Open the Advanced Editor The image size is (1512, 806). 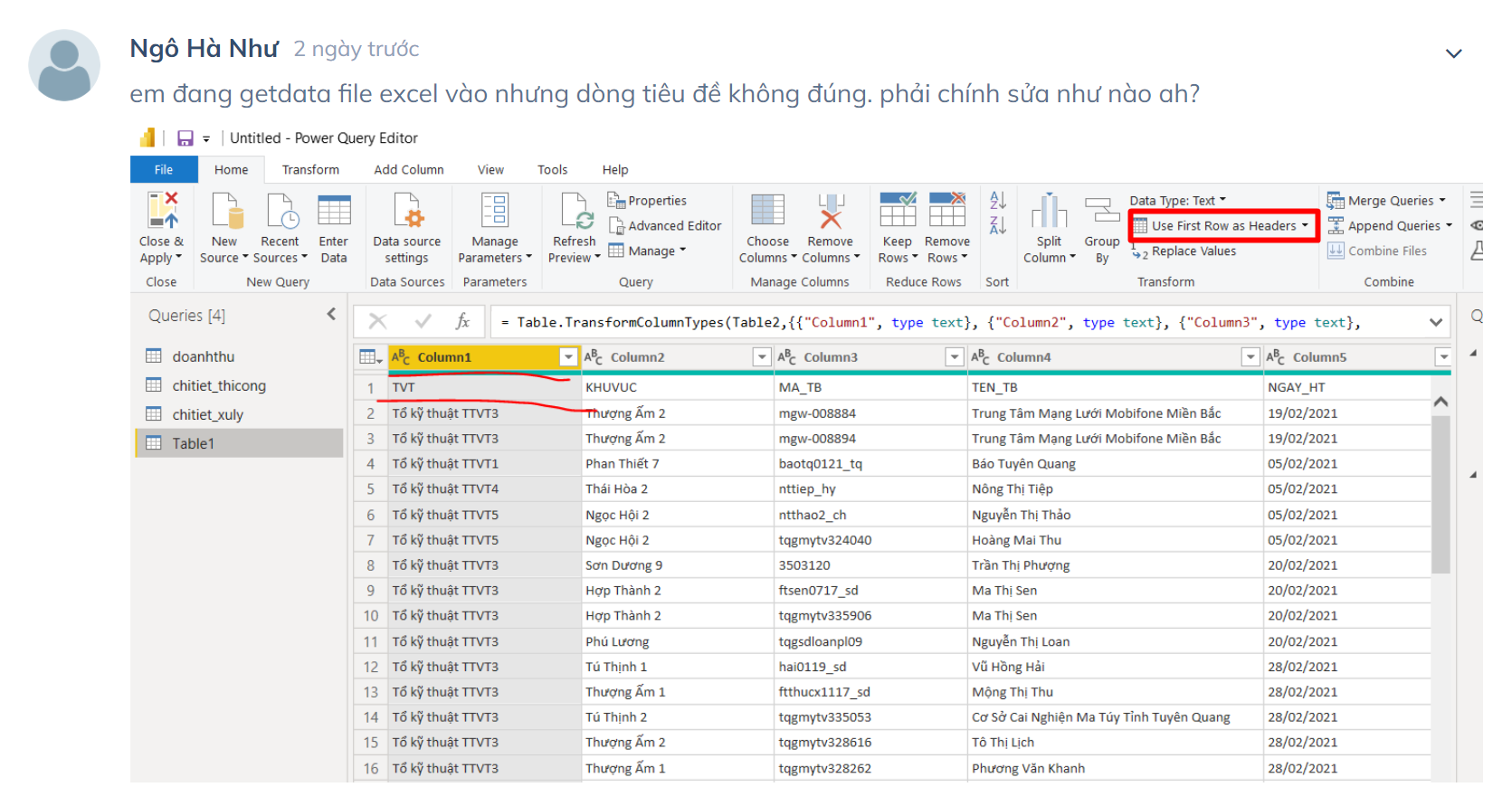point(665,226)
